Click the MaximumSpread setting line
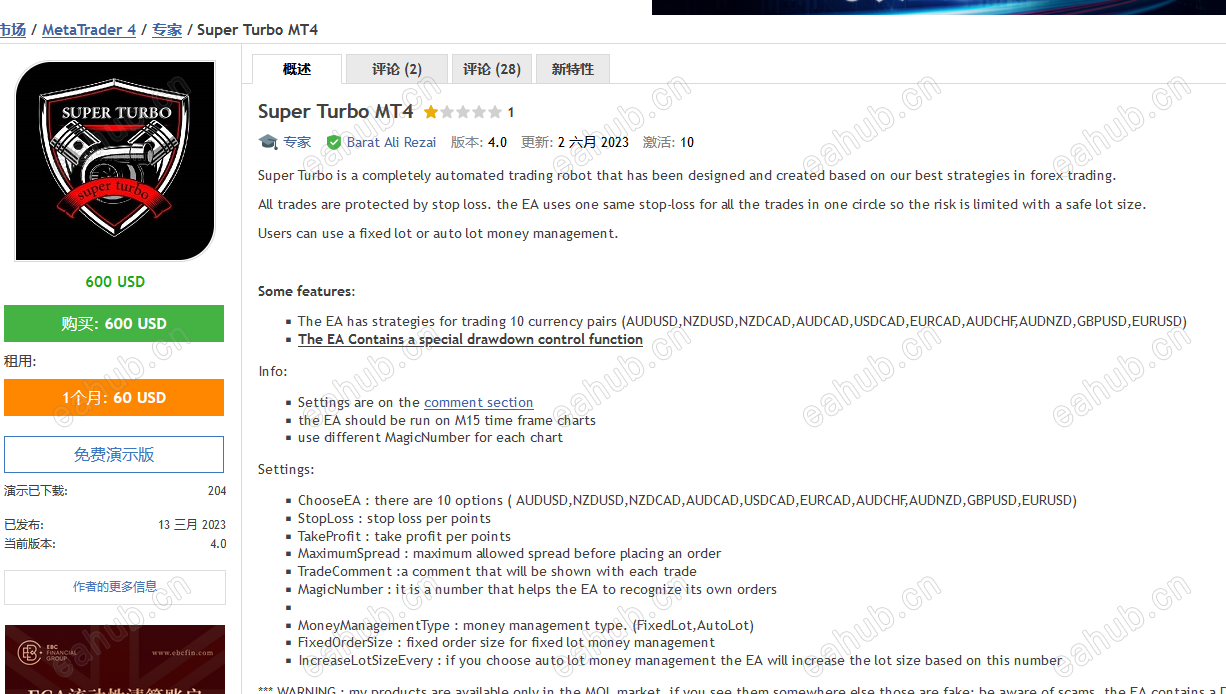 coord(509,553)
